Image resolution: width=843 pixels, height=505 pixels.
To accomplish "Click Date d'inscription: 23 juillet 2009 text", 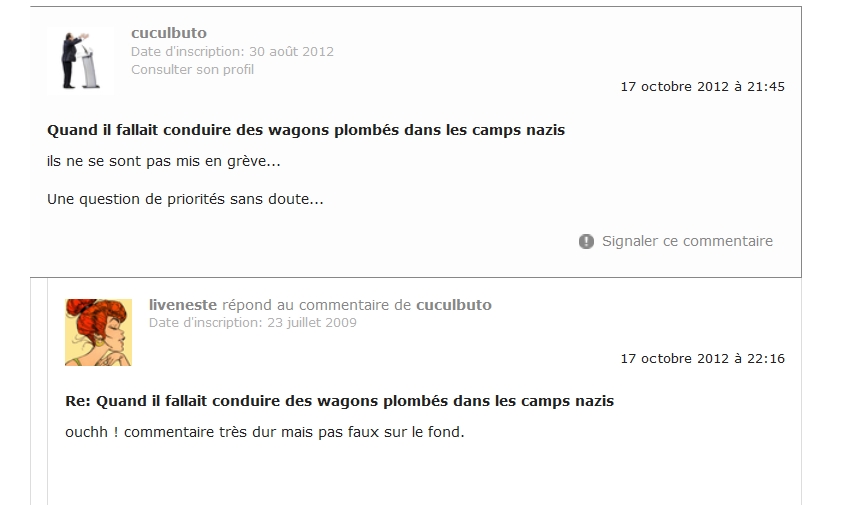I will tap(253, 323).
